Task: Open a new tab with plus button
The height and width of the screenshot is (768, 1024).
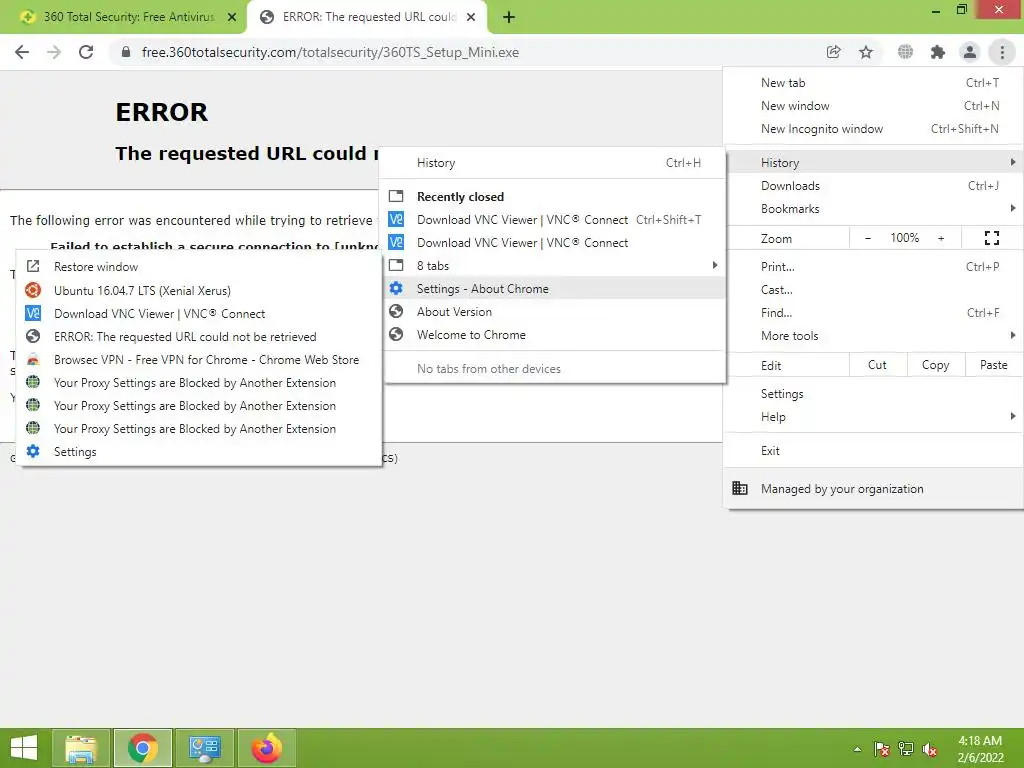Action: pyautogui.click(x=509, y=17)
